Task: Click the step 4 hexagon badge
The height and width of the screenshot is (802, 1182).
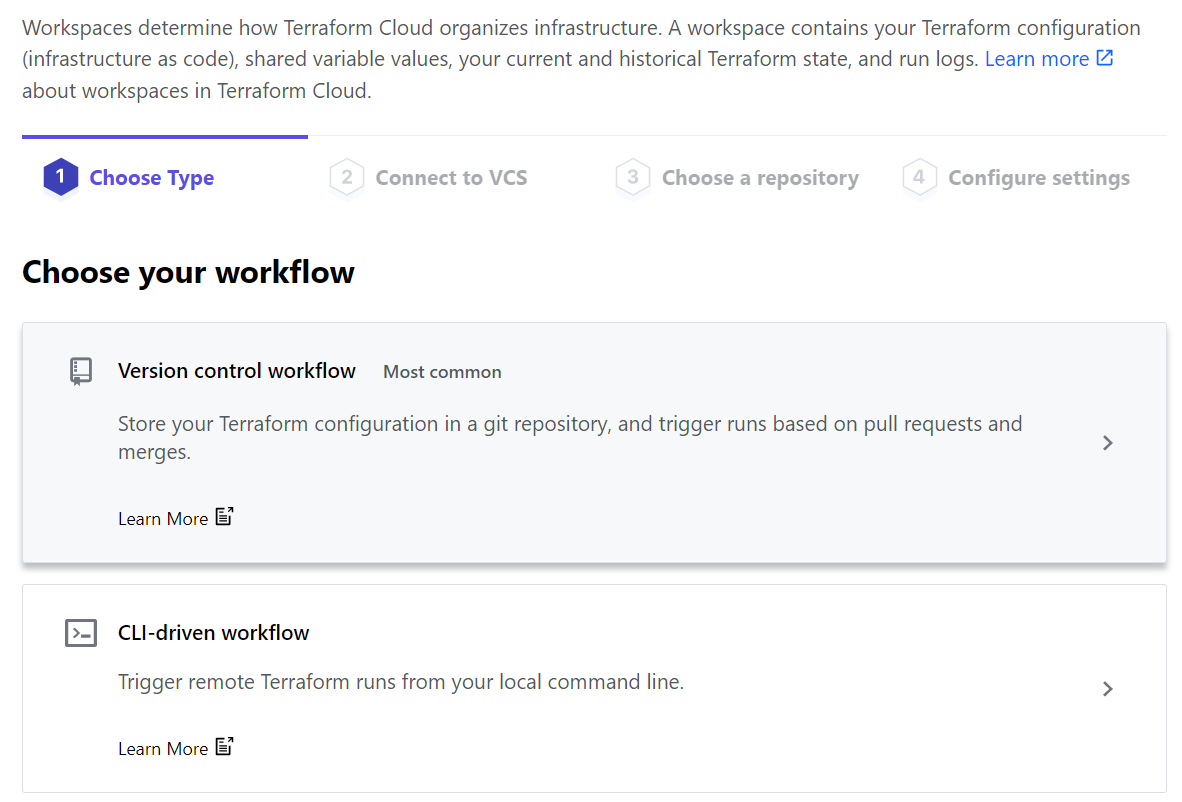Action: [x=918, y=178]
